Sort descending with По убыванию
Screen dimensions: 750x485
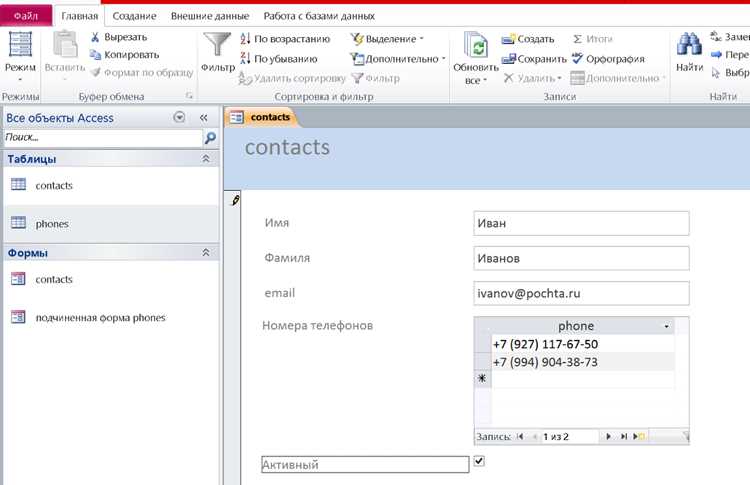[x=279, y=59]
